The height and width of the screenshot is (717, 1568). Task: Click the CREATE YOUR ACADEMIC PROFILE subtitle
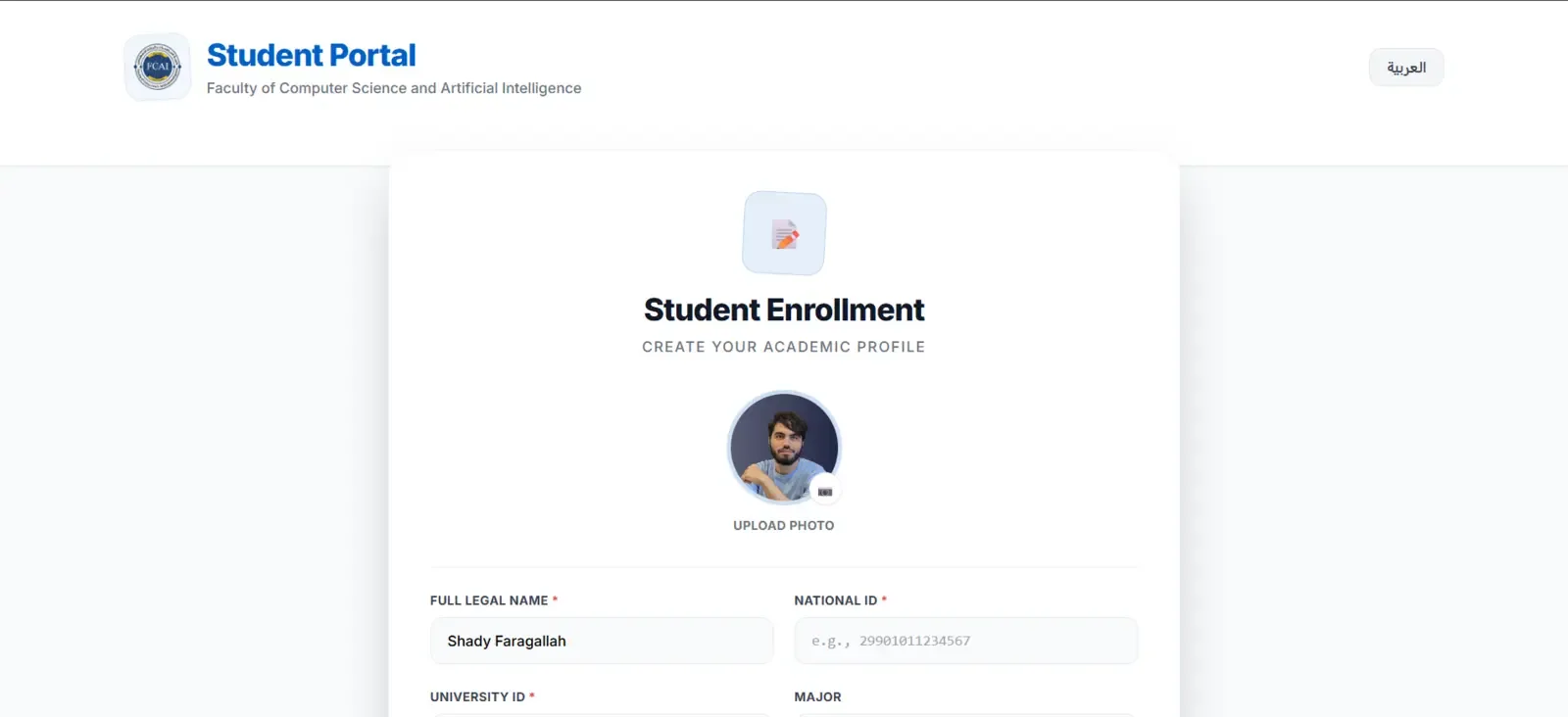click(784, 347)
